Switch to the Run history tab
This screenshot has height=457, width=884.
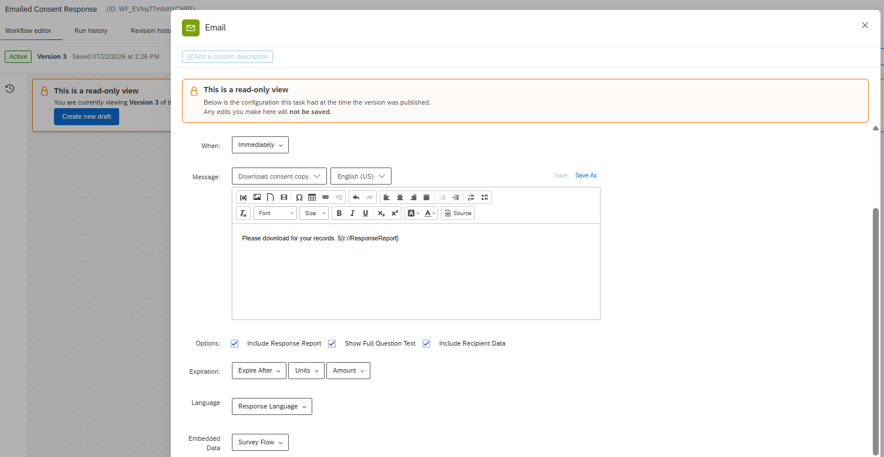click(x=91, y=30)
